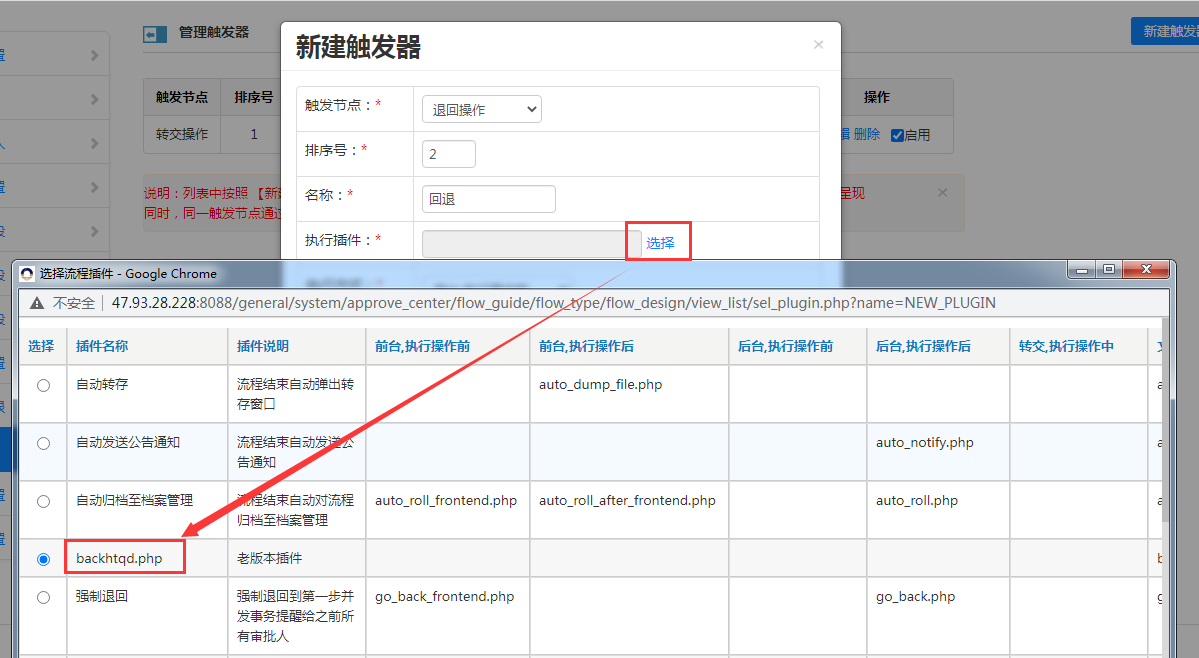Select the 自动归档至档案管理 radio button
Viewport: 1199px width, 658px height.
pos(44,502)
